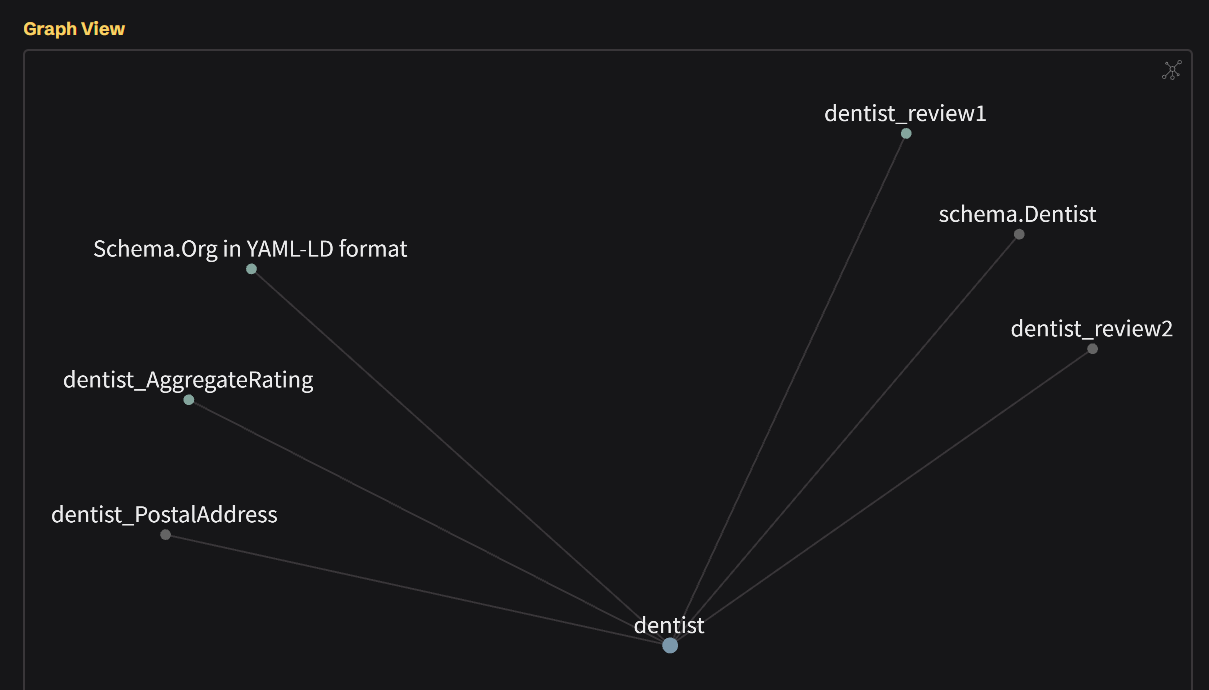Open the dentist_review1 text label
The height and width of the screenshot is (690, 1209).
905,113
